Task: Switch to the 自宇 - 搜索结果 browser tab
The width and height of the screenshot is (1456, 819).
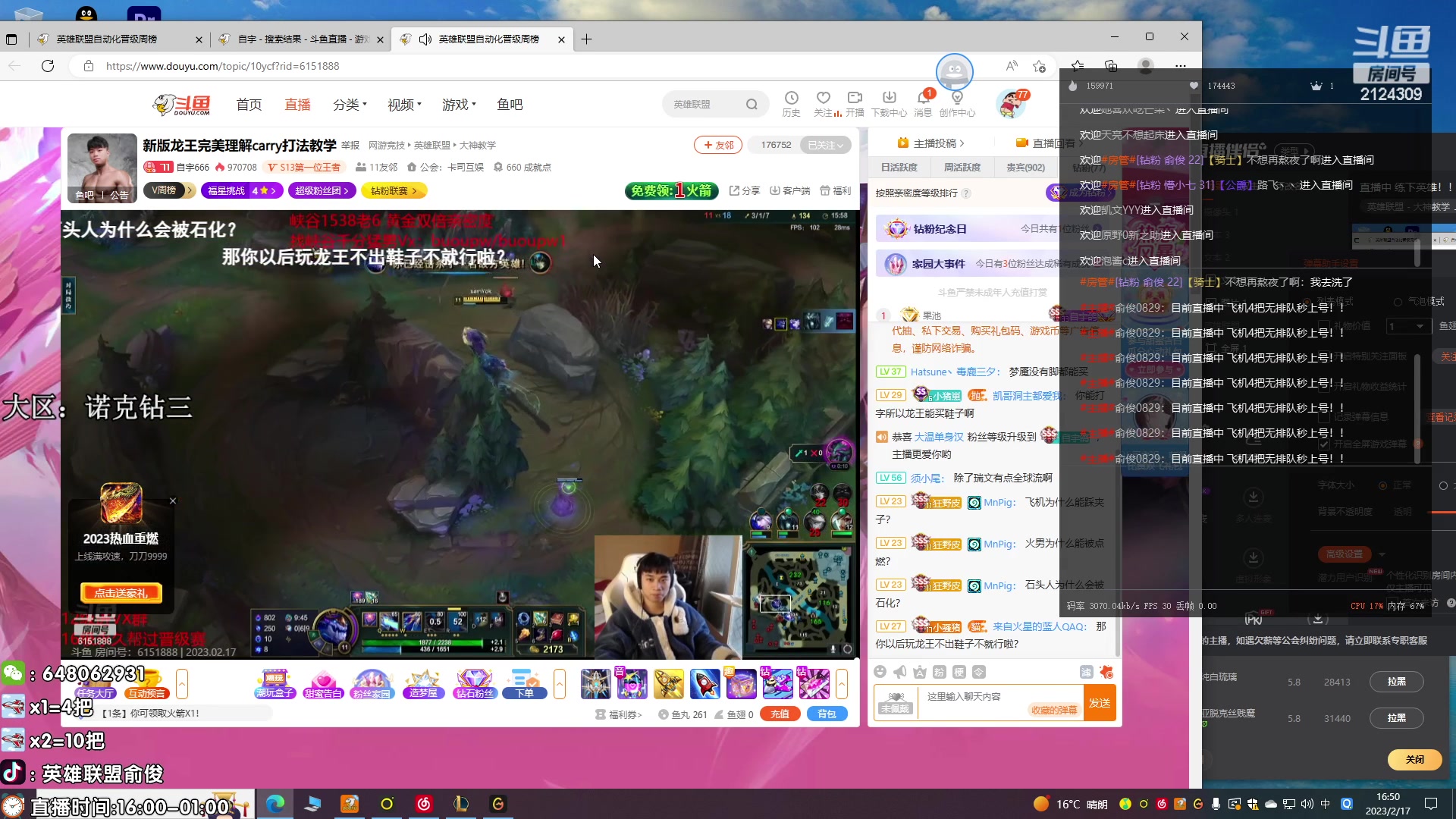Action: click(x=300, y=39)
